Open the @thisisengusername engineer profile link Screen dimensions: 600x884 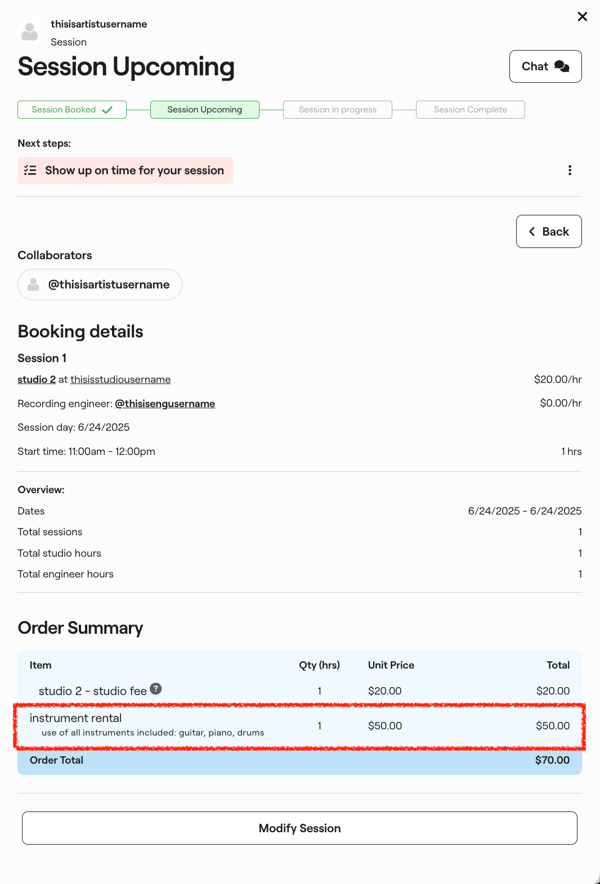coord(165,404)
